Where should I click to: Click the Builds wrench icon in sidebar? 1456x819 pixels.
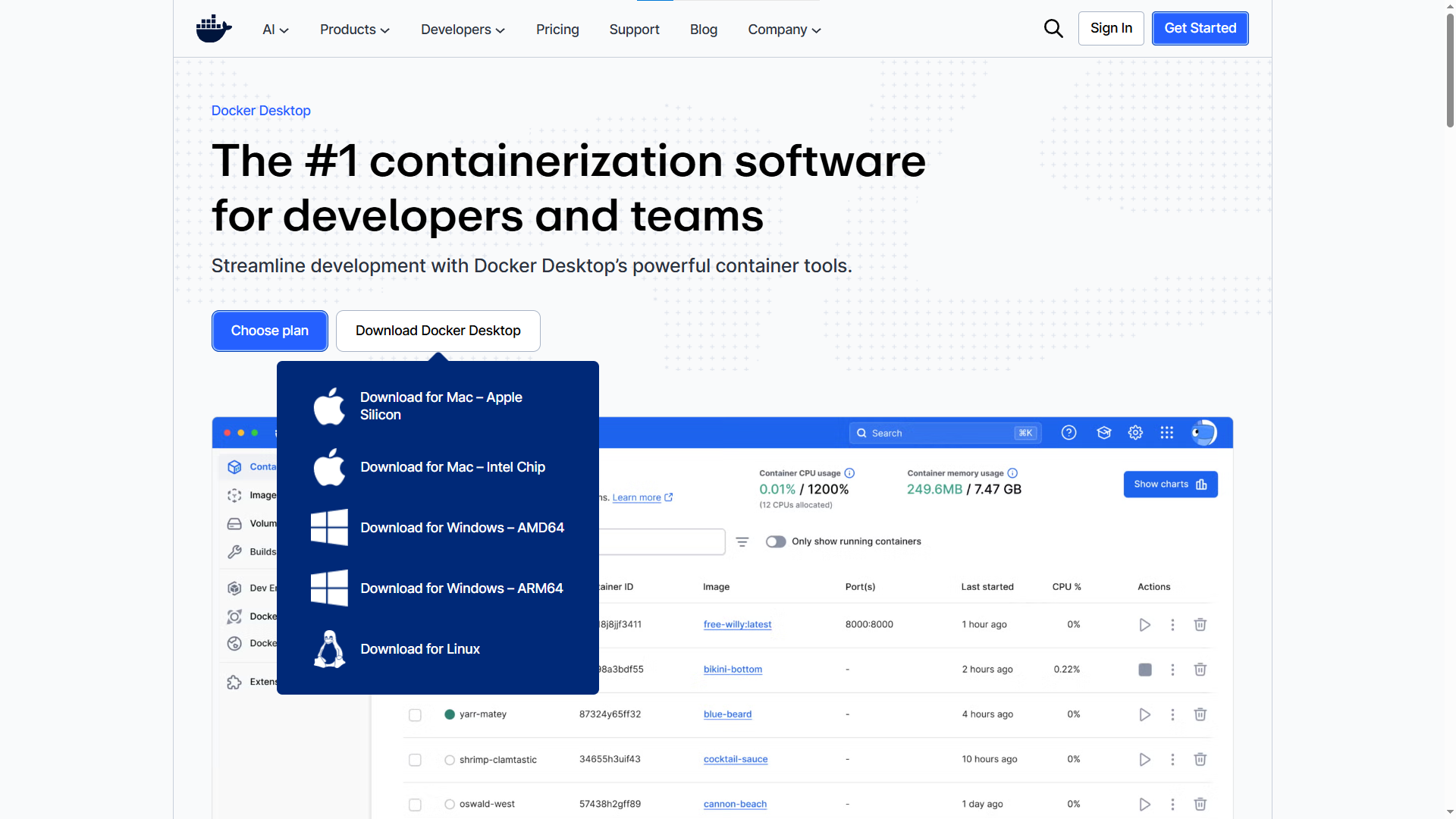[x=234, y=552]
